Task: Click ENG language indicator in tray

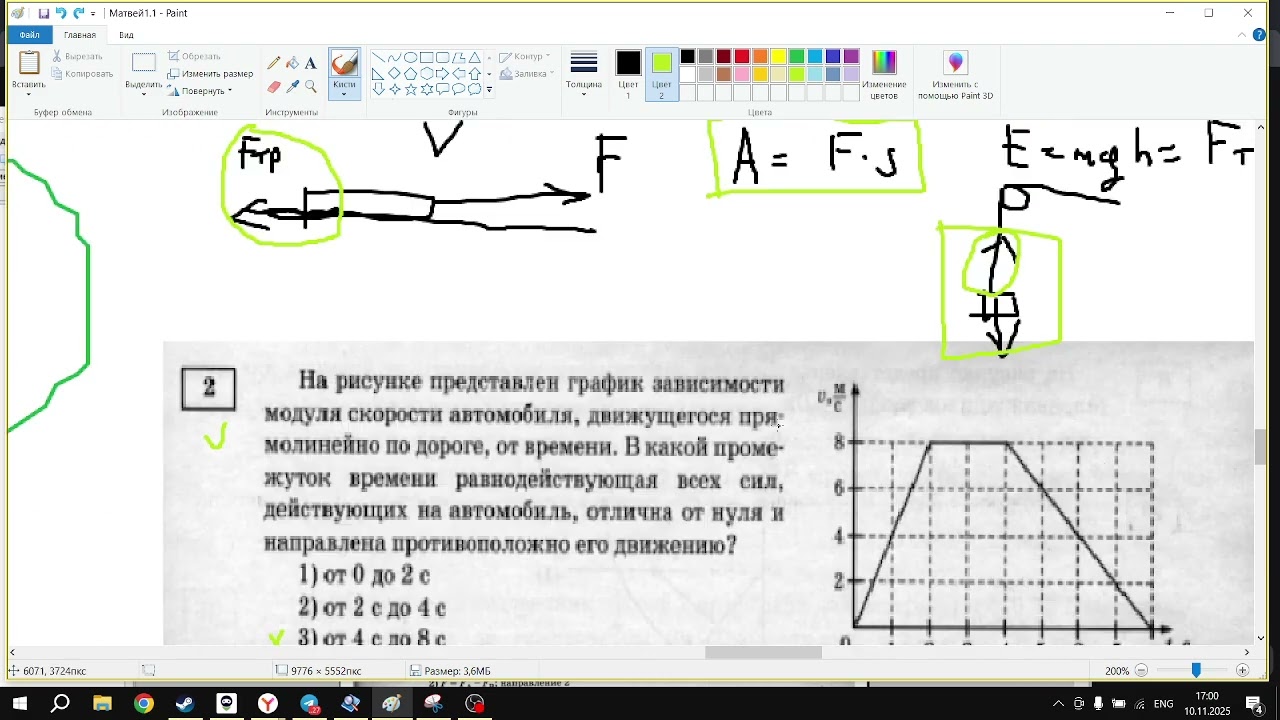Action: coord(1164,704)
